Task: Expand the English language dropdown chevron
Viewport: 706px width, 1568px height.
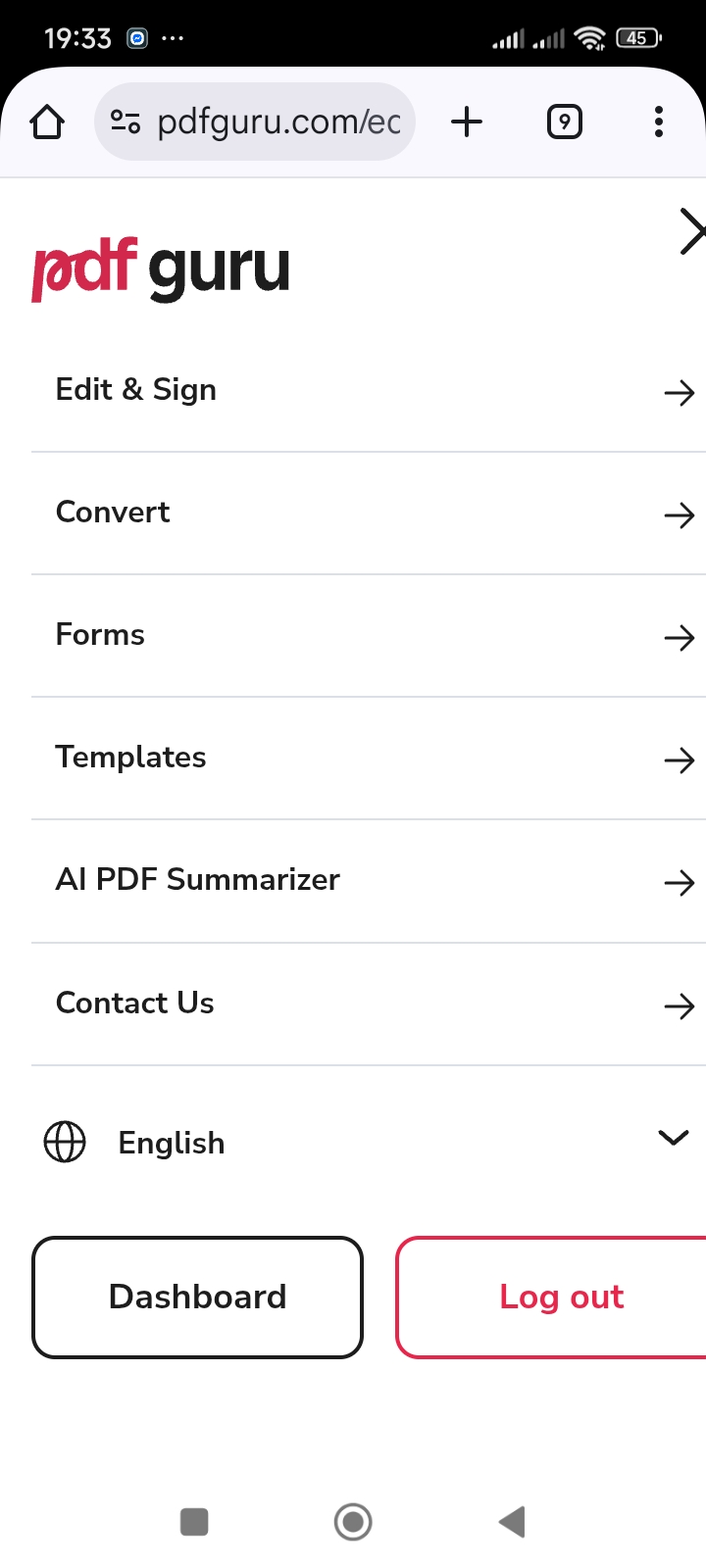Action: [673, 1138]
